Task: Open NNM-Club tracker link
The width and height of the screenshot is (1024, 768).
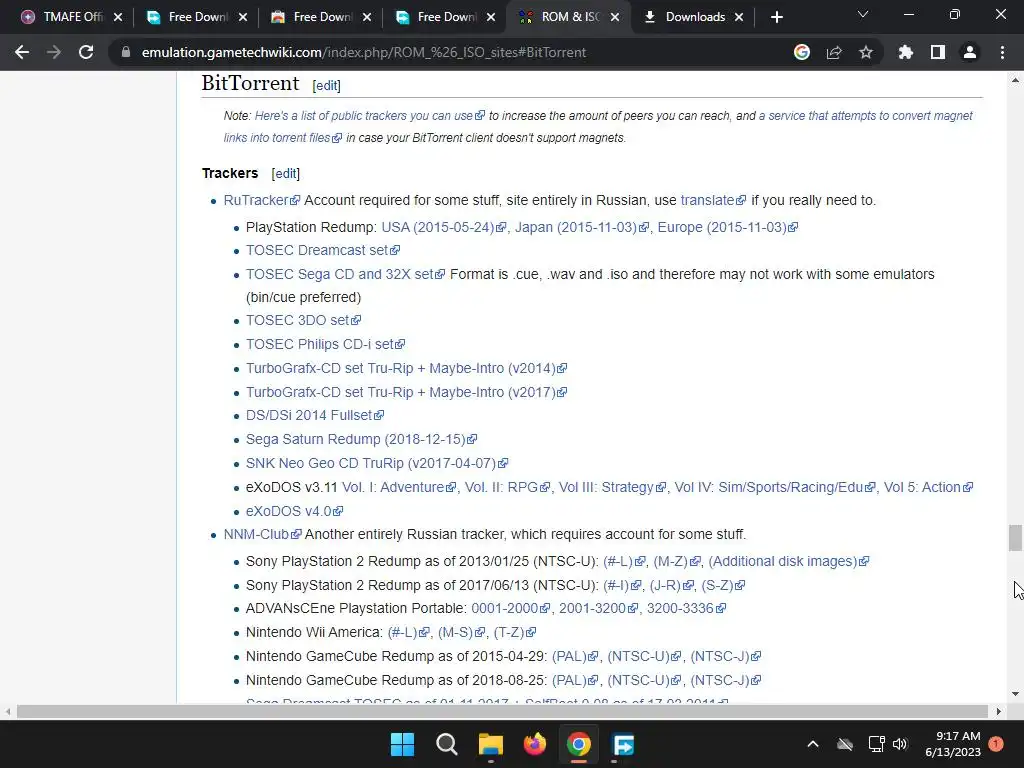Action: tap(263, 535)
